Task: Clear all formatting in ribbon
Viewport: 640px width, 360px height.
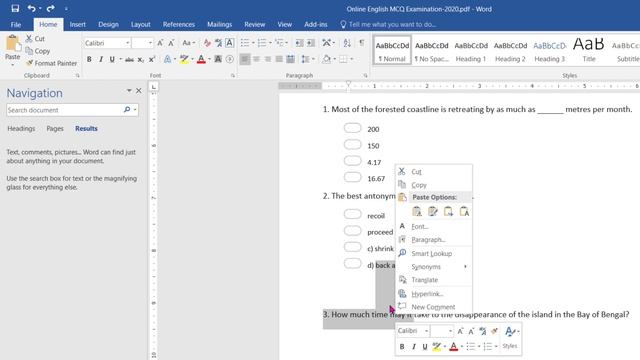Action: (207, 43)
